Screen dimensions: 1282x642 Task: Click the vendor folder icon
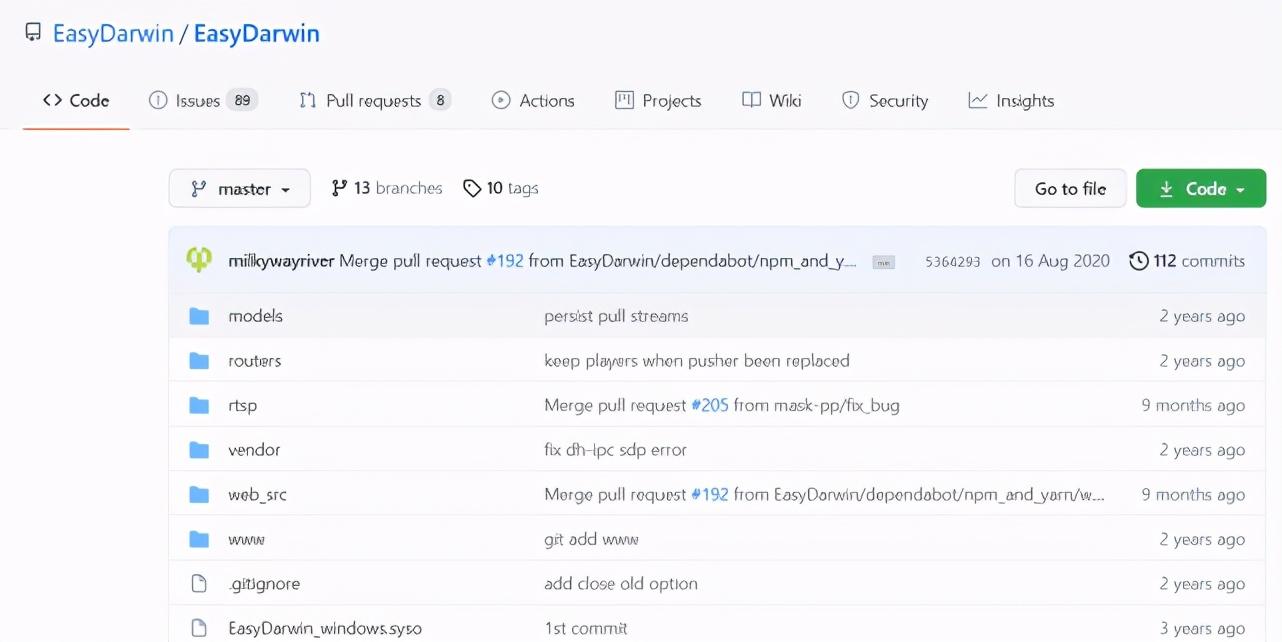point(199,450)
